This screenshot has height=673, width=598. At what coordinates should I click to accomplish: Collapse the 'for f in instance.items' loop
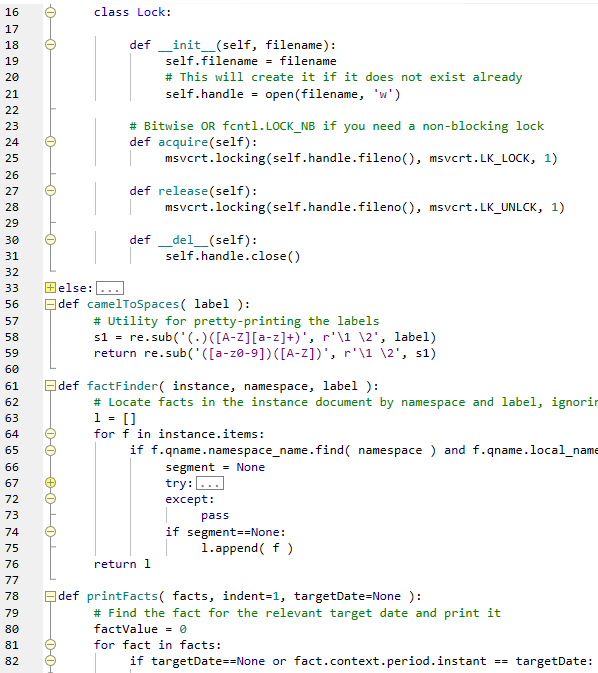coord(51,434)
